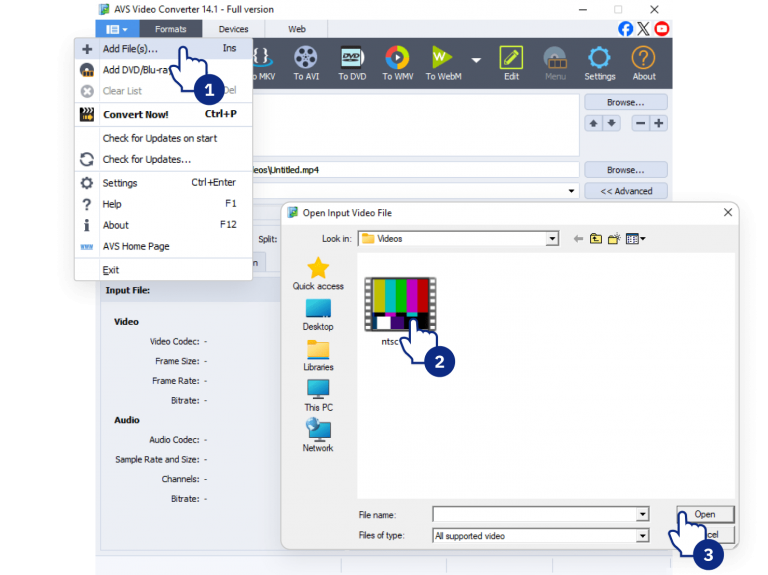The image size is (768, 575).
Task: Open the Settings gear in toolbar
Action: coord(600,63)
